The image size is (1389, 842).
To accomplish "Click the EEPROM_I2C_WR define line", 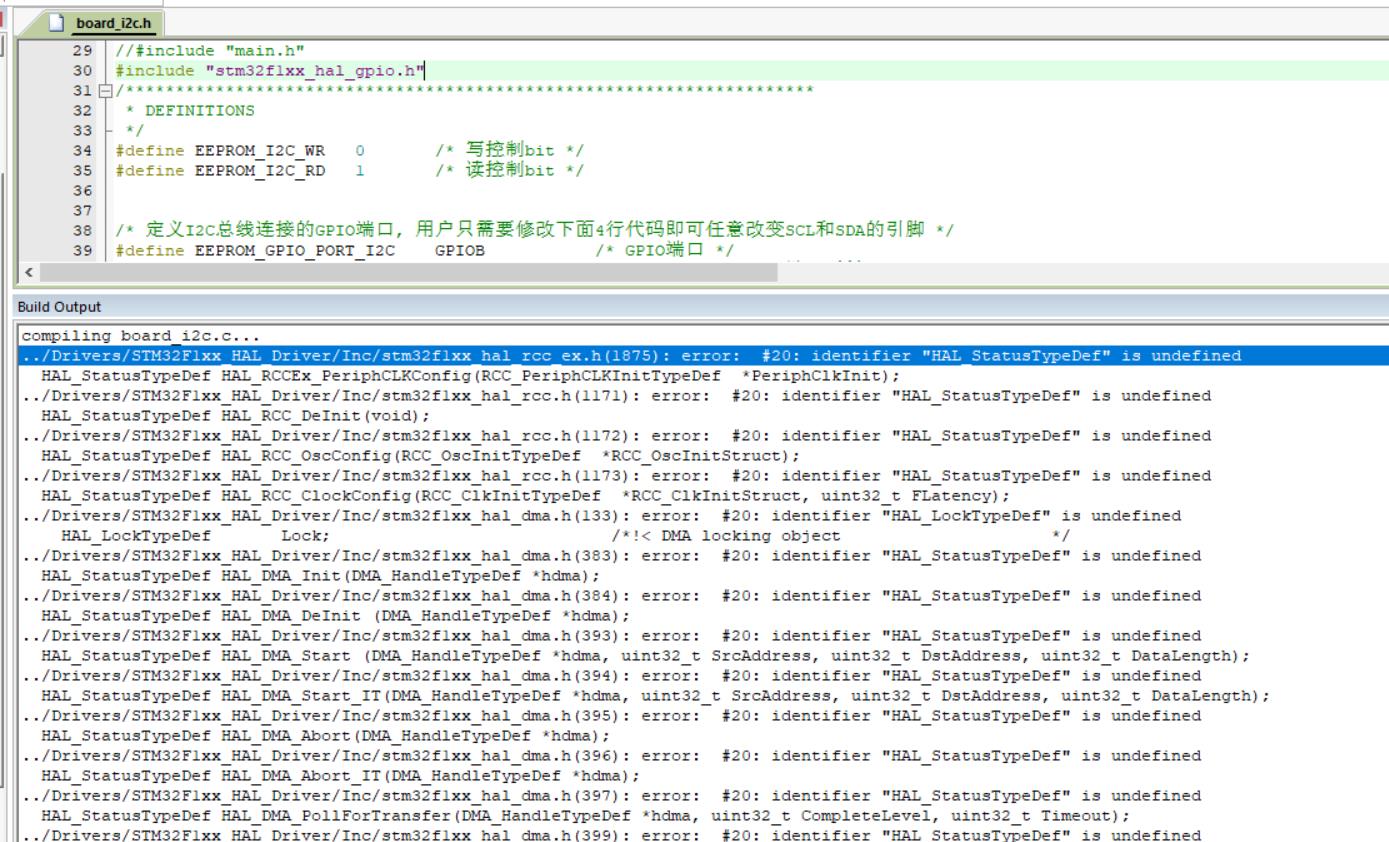I will click(x=350, y=151).
